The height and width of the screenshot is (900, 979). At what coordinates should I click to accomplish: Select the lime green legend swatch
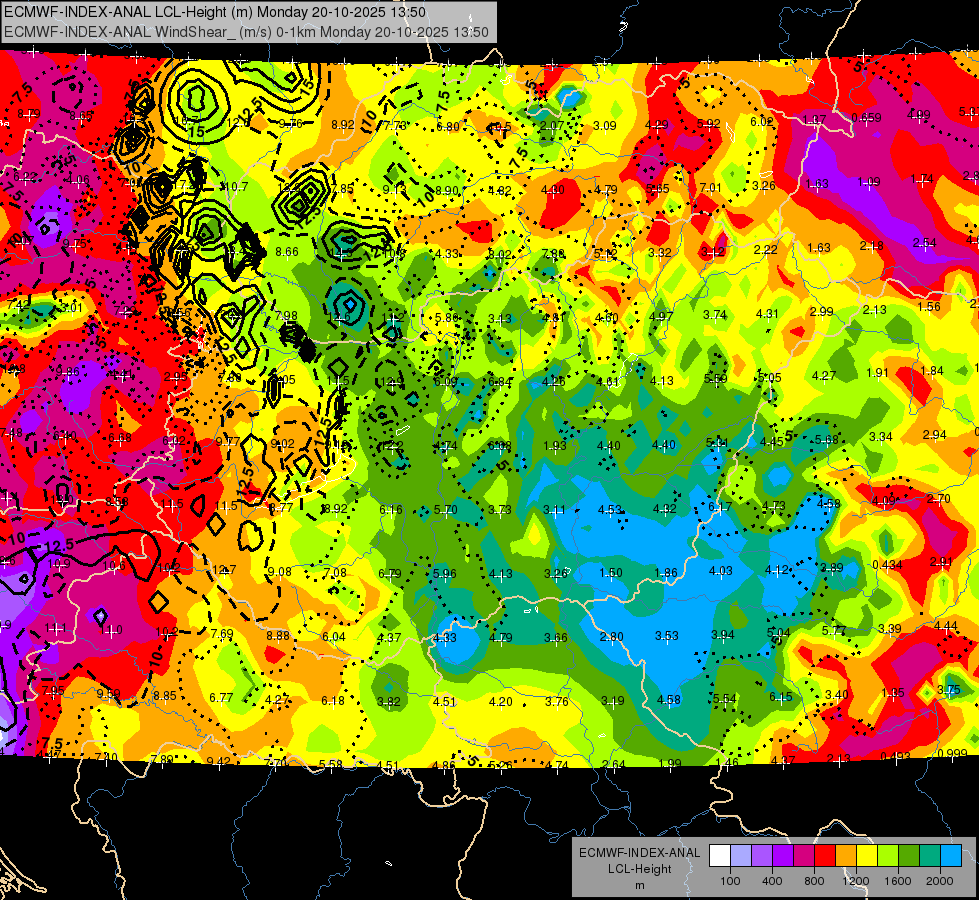pos(888,856)
